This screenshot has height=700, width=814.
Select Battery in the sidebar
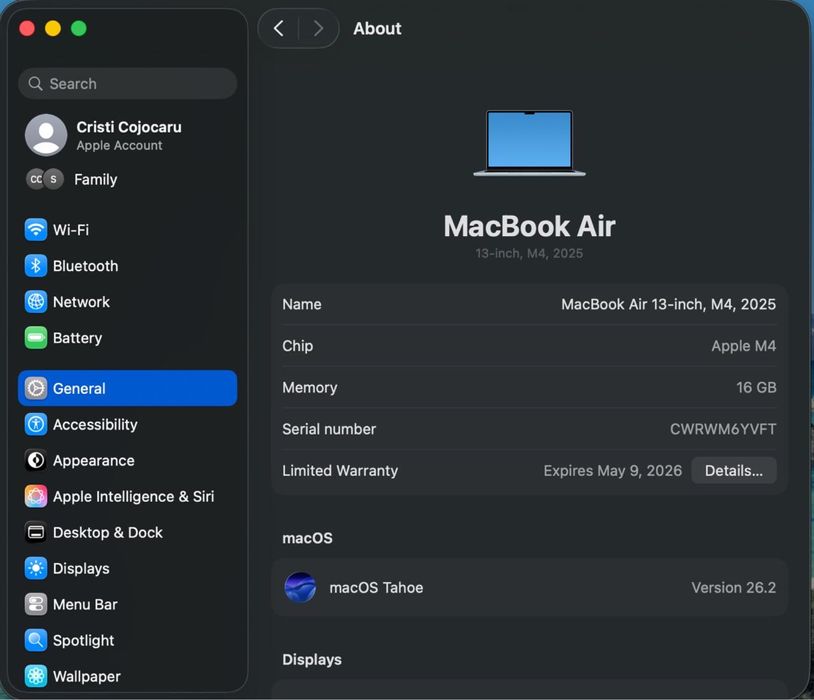(x=77, y=338)
